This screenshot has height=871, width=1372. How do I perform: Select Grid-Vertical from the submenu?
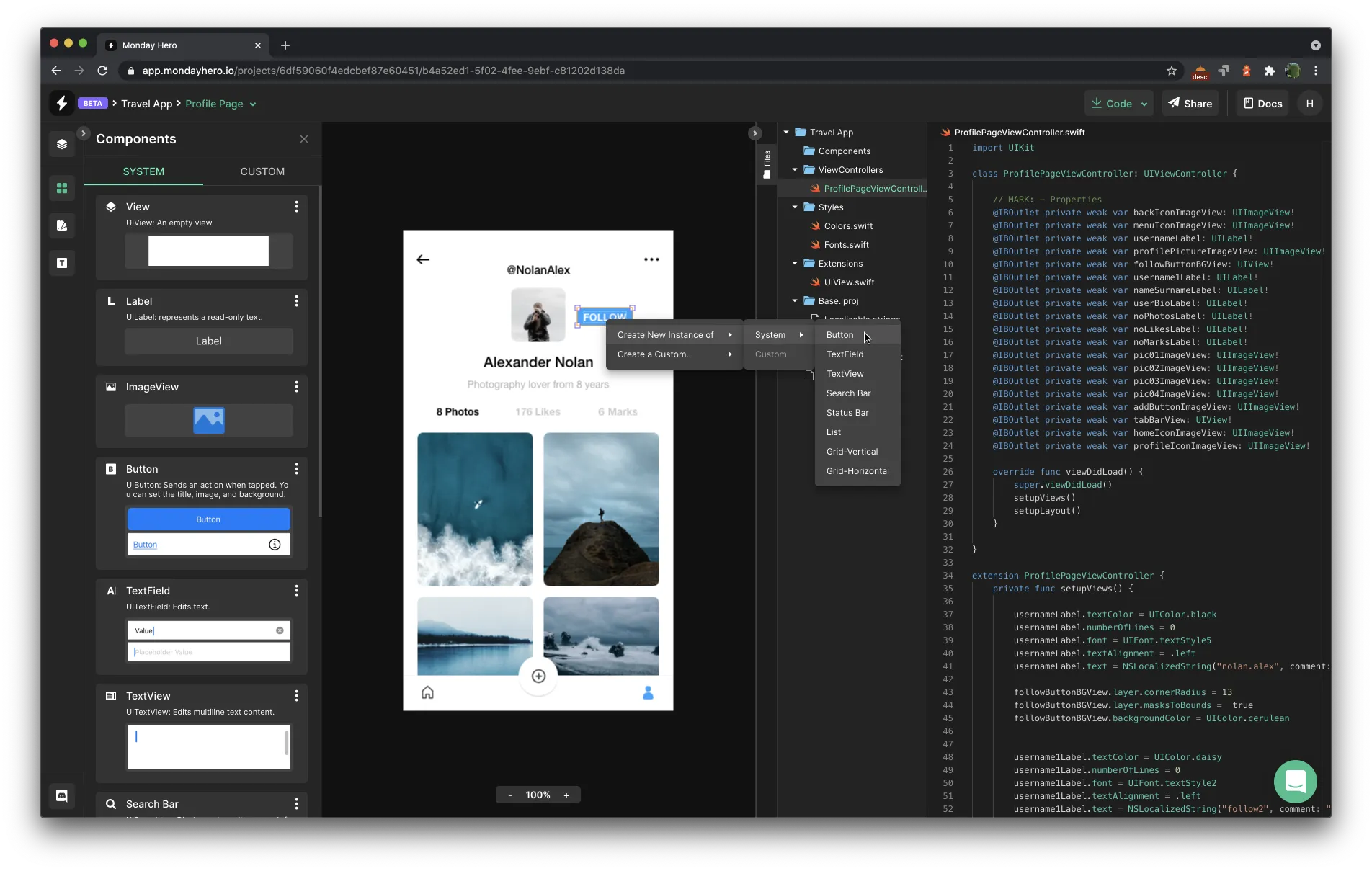857,452
